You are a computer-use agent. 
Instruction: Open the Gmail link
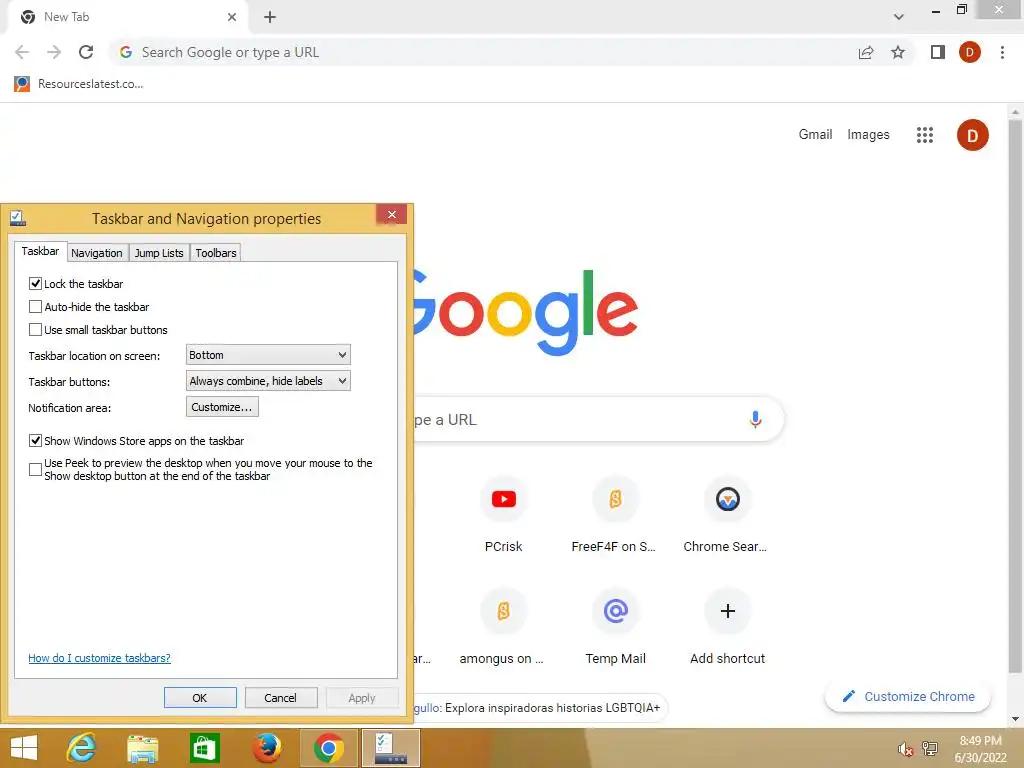point(815,135)
